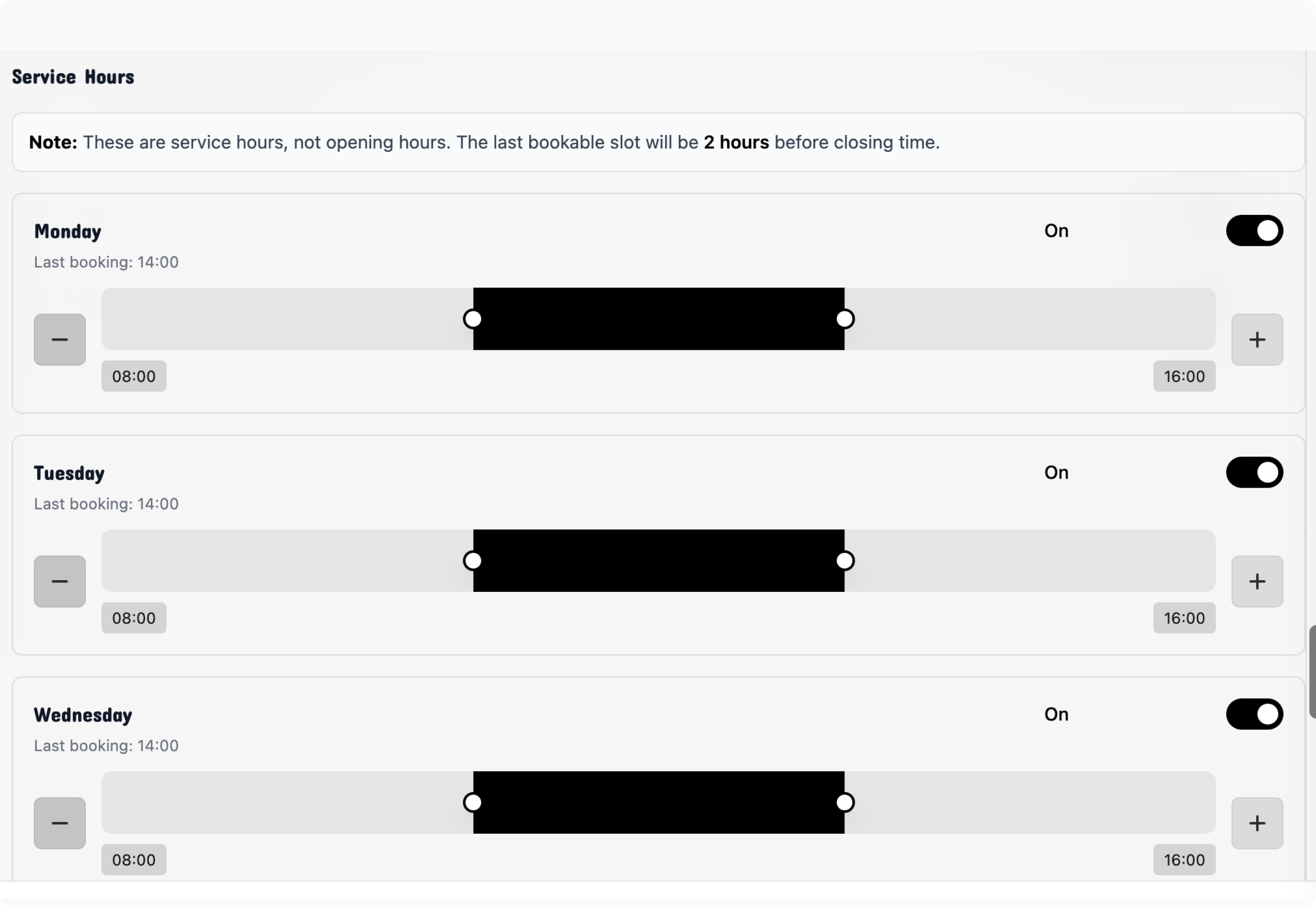Toggle Tuesday service hours off
This screenshot has width=1316, height=907.
tap(1254, 472)
